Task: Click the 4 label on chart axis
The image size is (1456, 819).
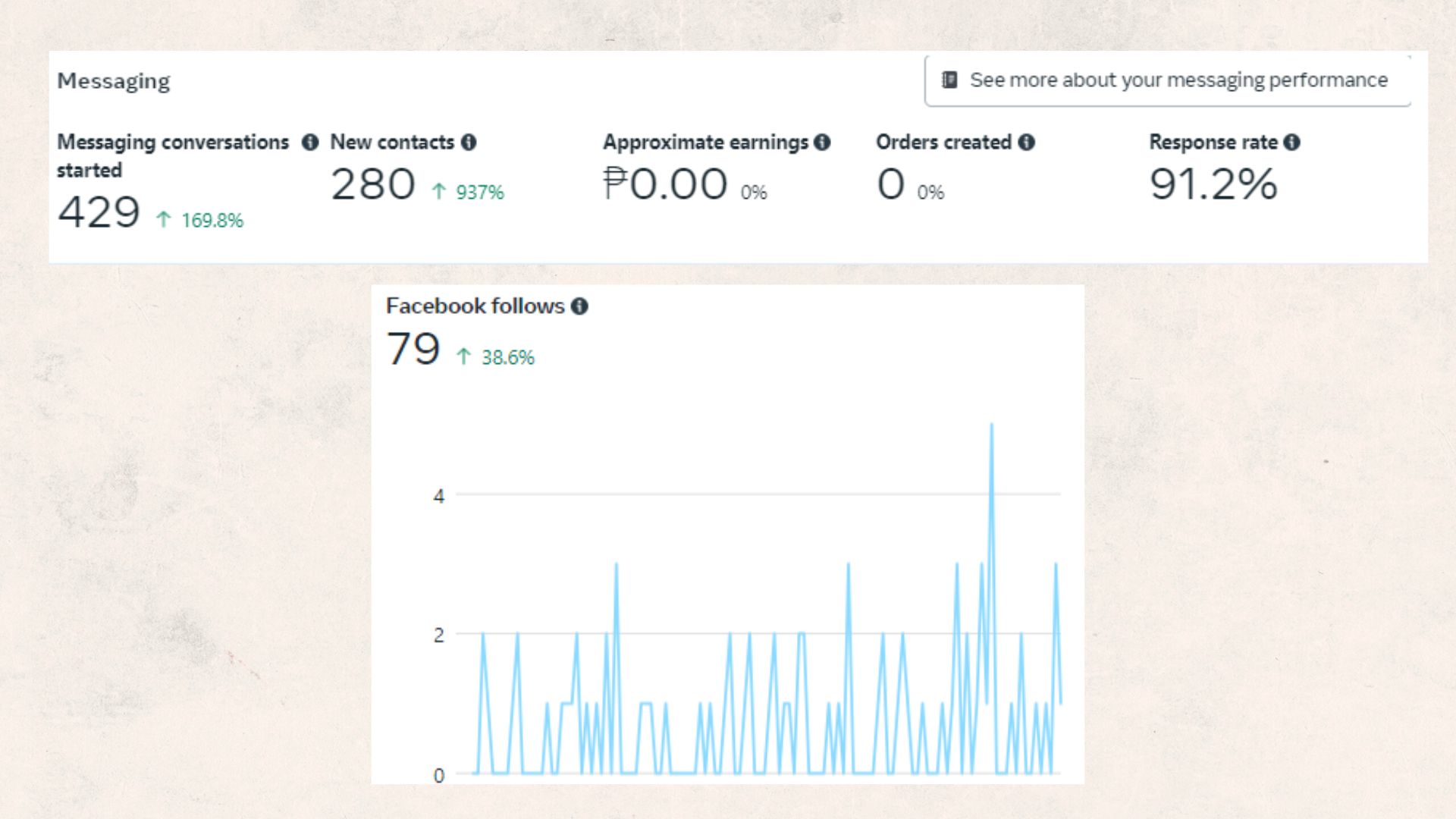Action: click(438, 497)
